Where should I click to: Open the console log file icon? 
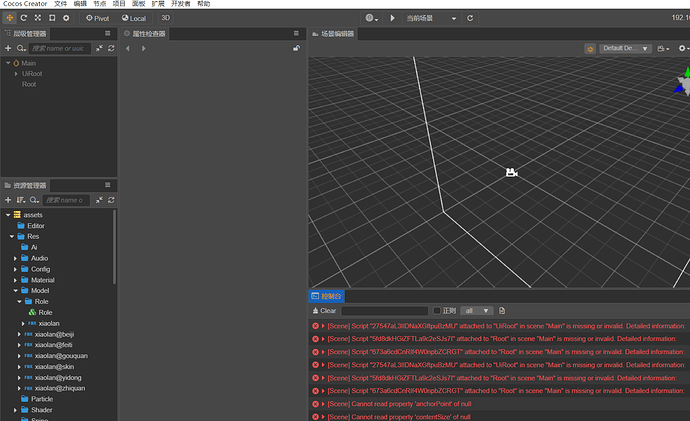click(x=502, y=311)
